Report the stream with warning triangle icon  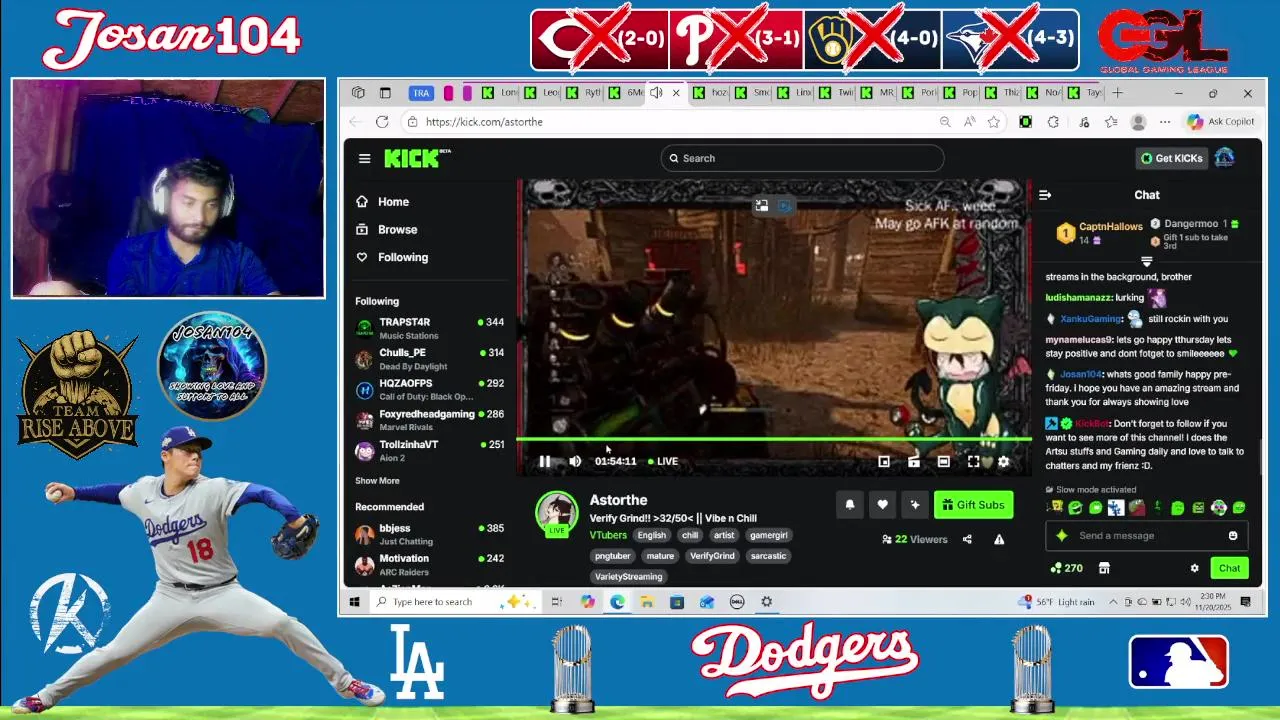[999, 539]
